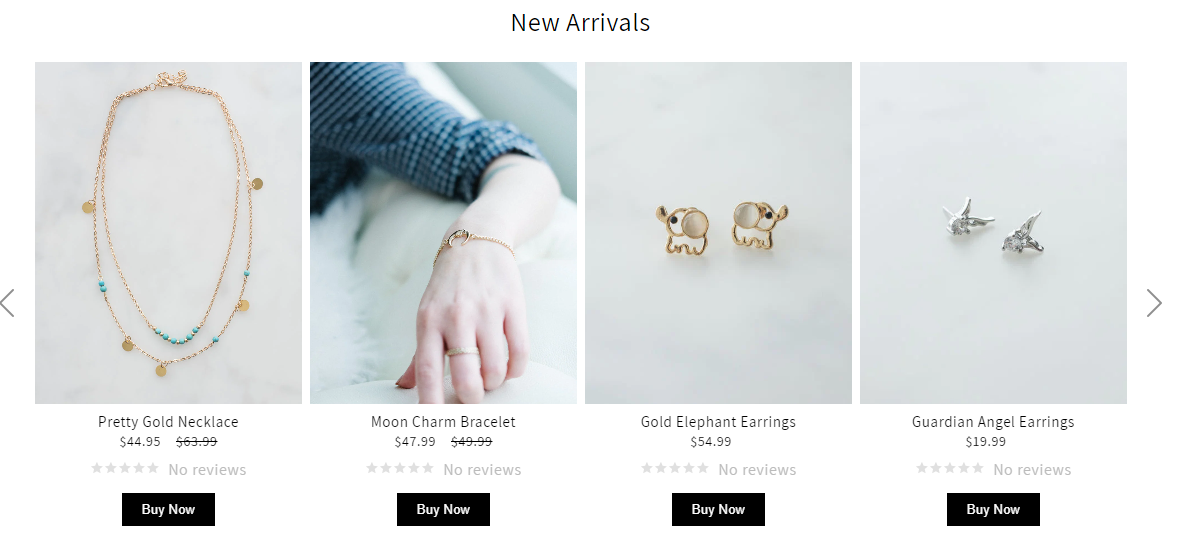The width and height of the screenshot is (1185, 540).
Task: Click the Guardian Angel Earrings title link
Action: (x=994, y=422)
